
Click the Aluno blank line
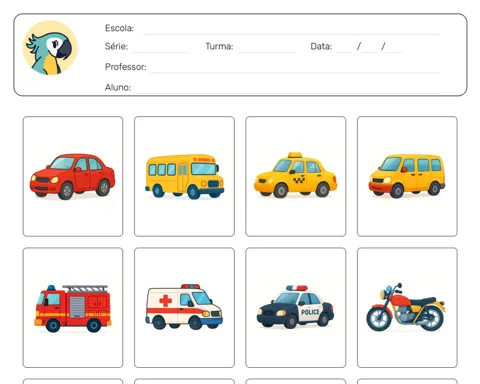[288, 92]
